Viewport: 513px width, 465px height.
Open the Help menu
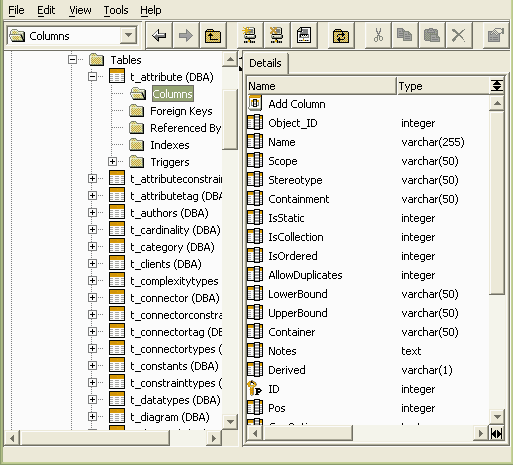[x=151, y=10]
